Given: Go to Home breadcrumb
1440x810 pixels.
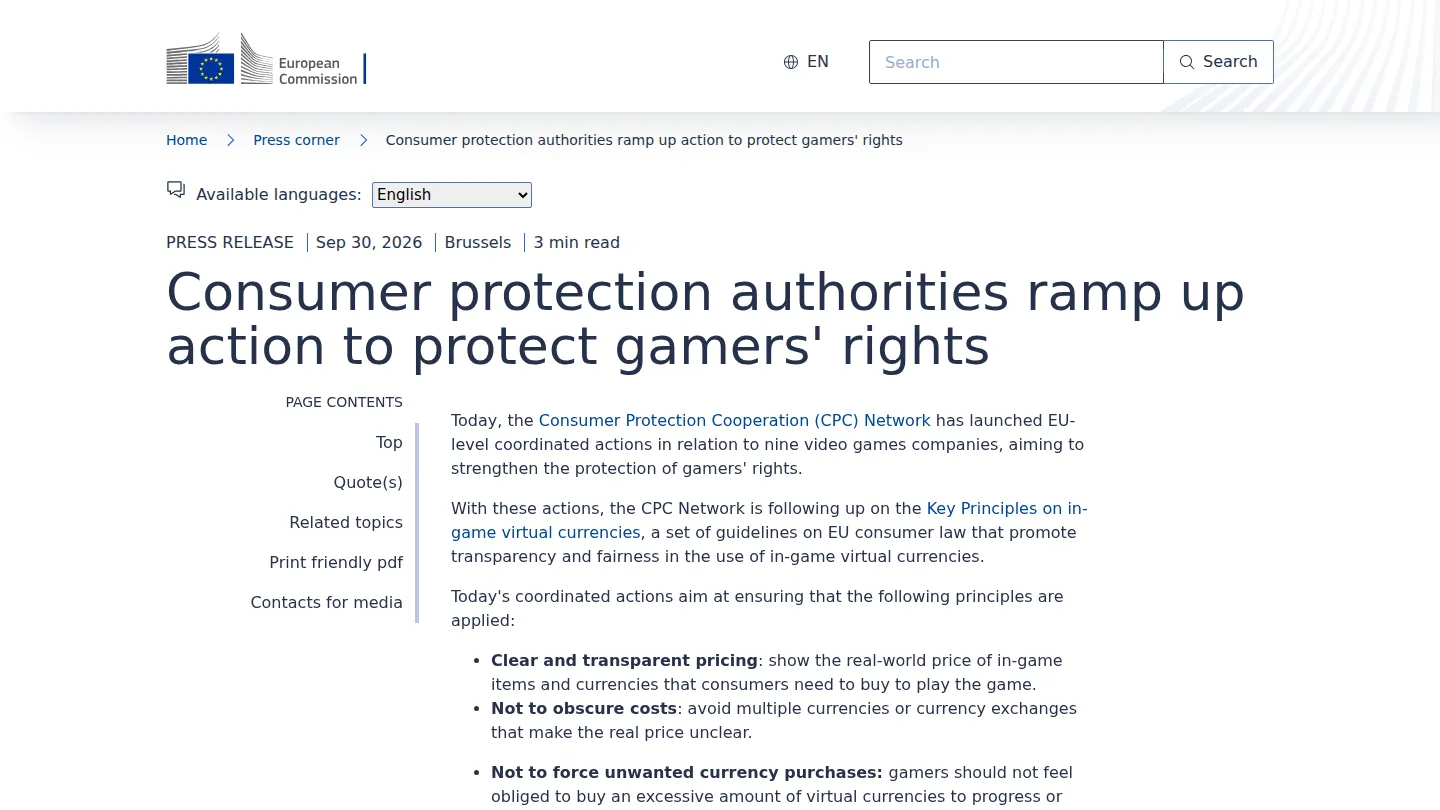Looking at the screenshot, I should point(186,140).
